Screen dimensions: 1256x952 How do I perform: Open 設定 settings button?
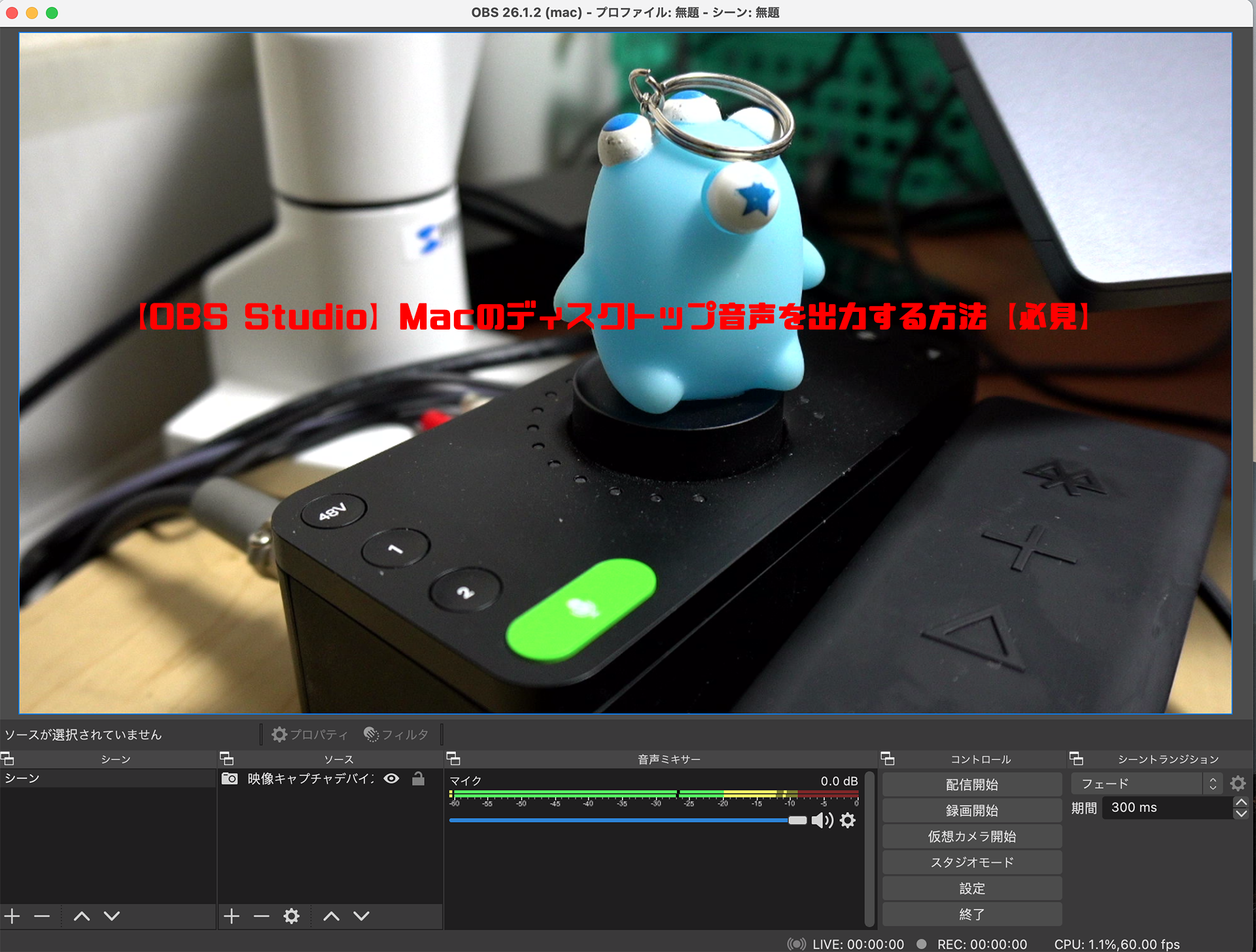click(972, 889)
